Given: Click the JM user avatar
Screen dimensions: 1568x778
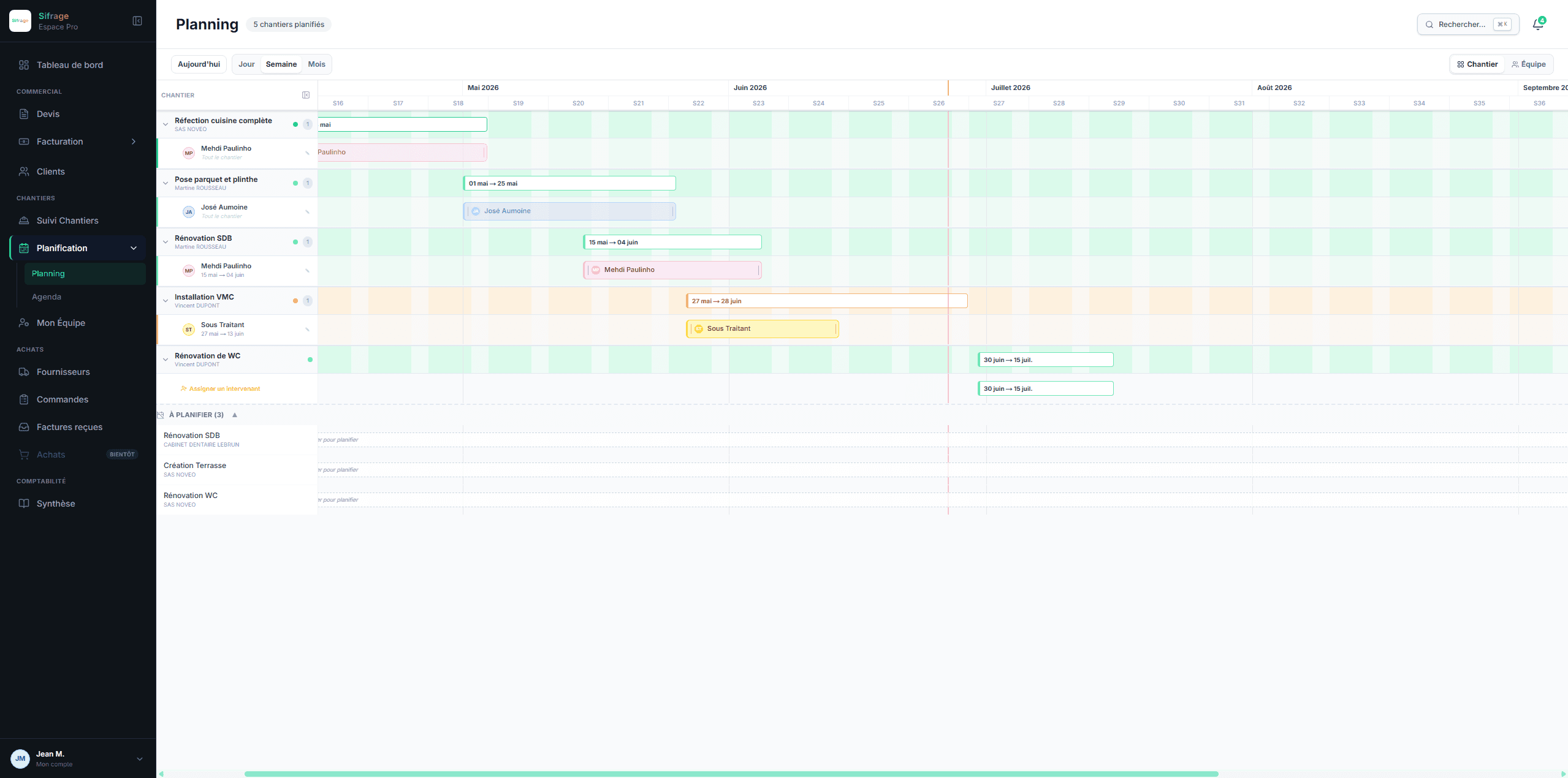Looking at the screenshot, I should (20, 758).
